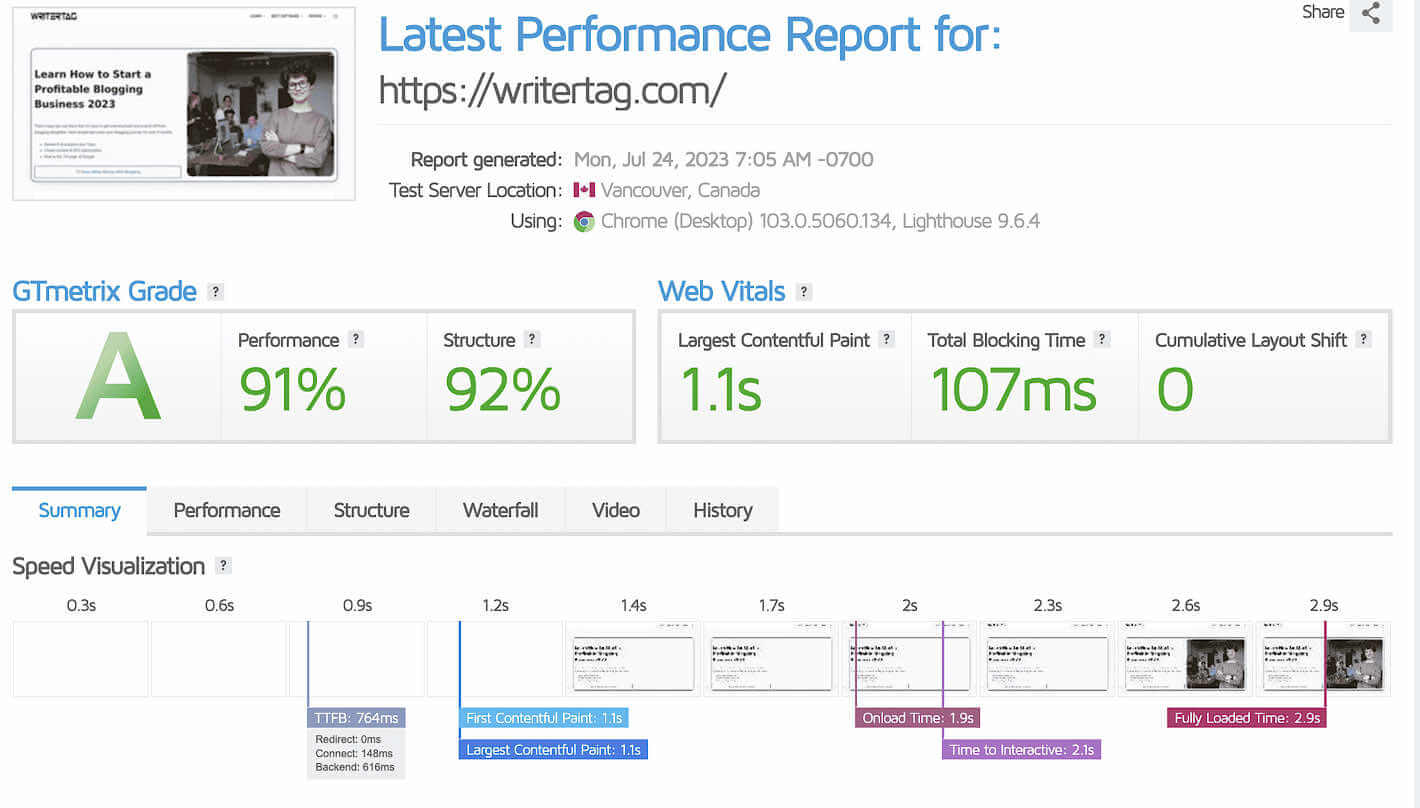1420x808 pixels.
Task: Click the Chrome (Desktop) version text
Action: [x=820, y=221]
